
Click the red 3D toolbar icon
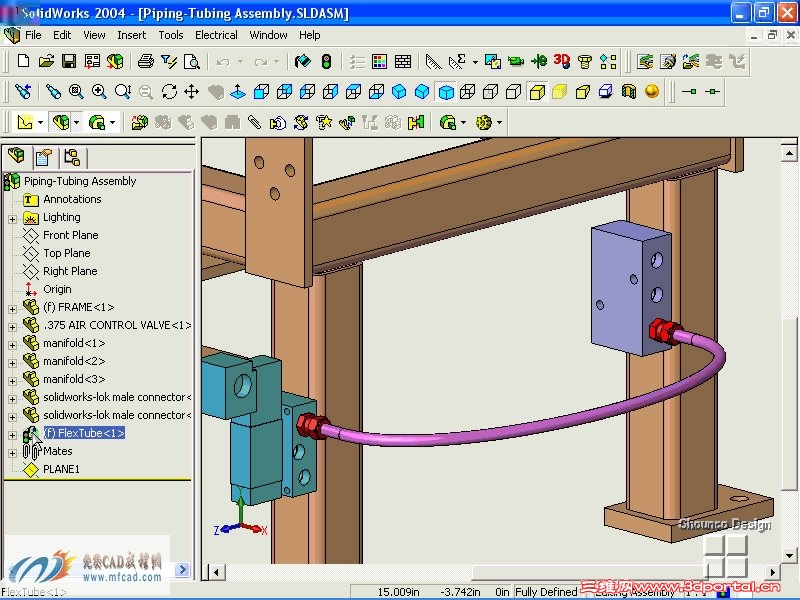pos(562,61)
